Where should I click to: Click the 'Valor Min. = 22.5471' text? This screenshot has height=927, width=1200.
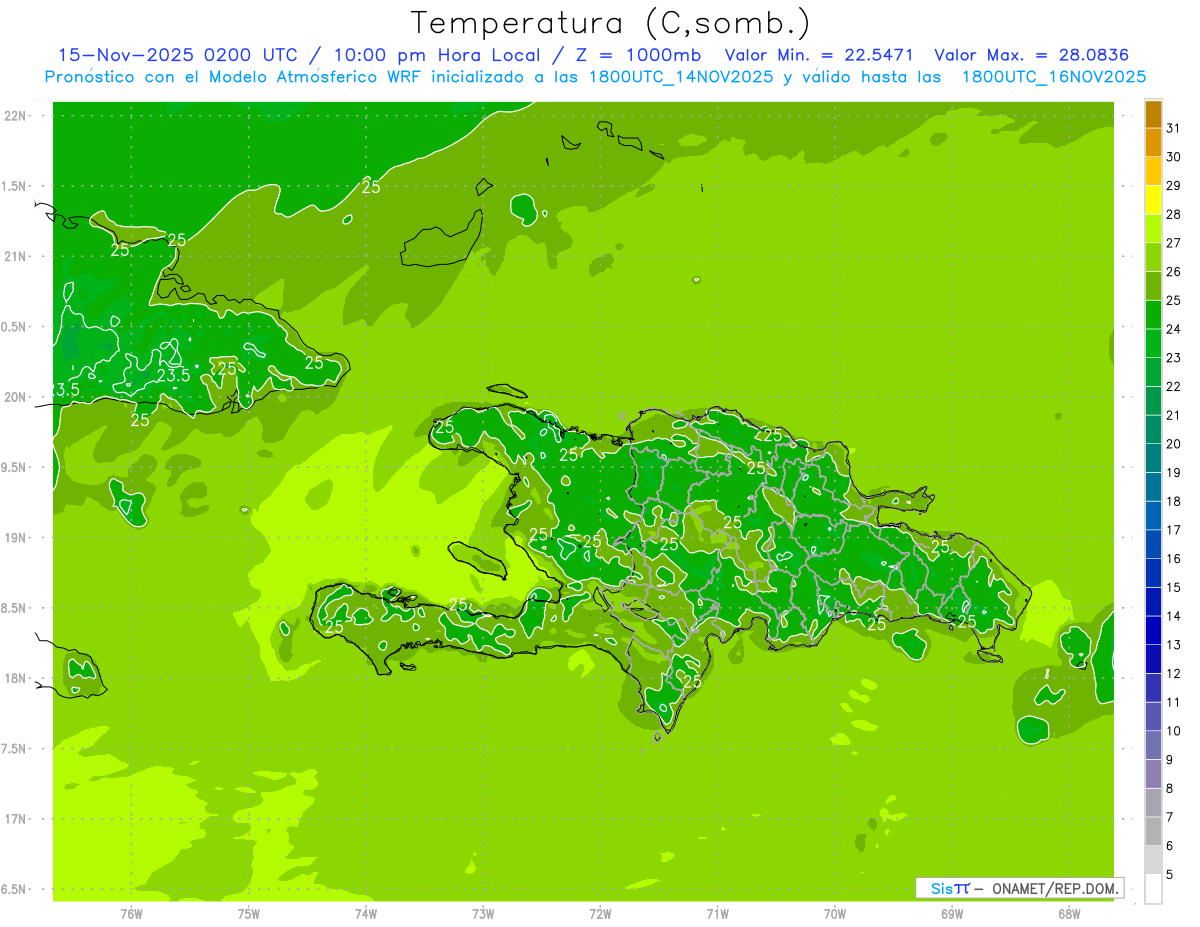[x=819, y=55]
